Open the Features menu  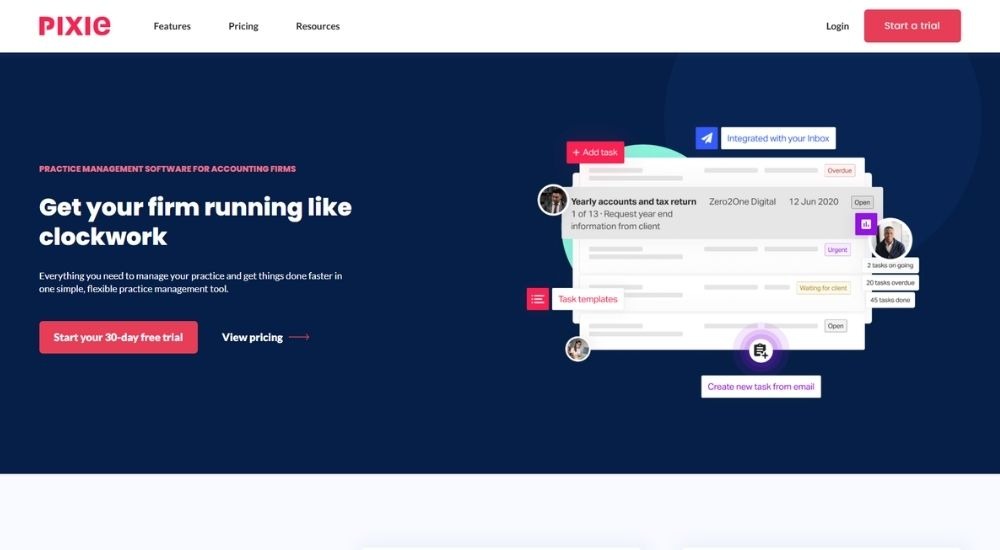[x=172, y=26]
